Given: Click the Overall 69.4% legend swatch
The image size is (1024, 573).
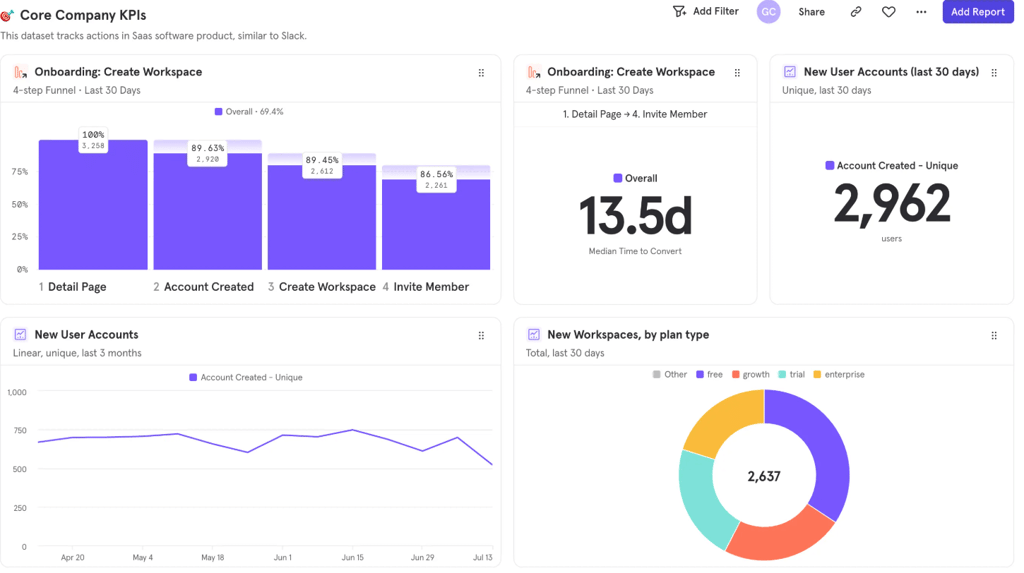Looking at the screenshot, I should pyautogui.click(x=218, y=112).
